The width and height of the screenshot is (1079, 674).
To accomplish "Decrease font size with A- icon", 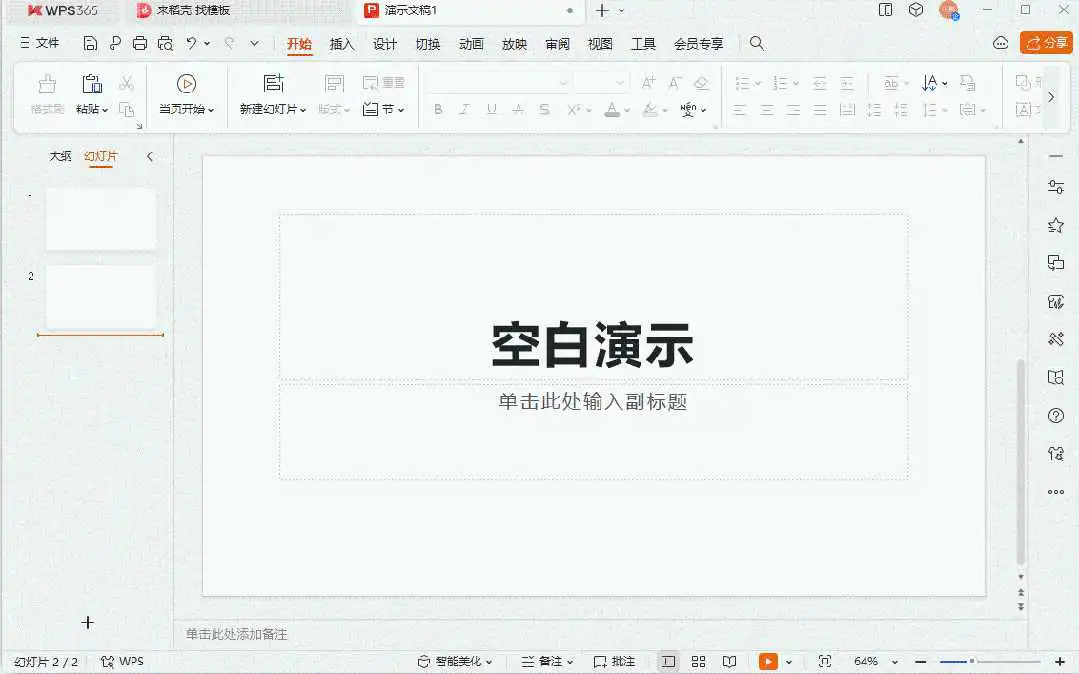I will point(675,83).
